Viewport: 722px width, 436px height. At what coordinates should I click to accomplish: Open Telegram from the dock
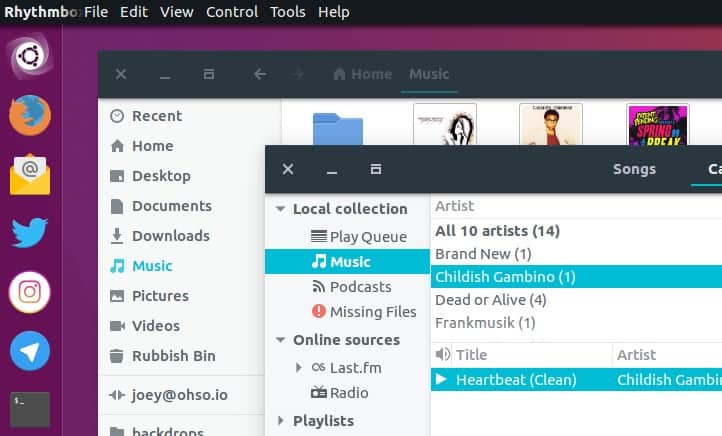point(29,351)
